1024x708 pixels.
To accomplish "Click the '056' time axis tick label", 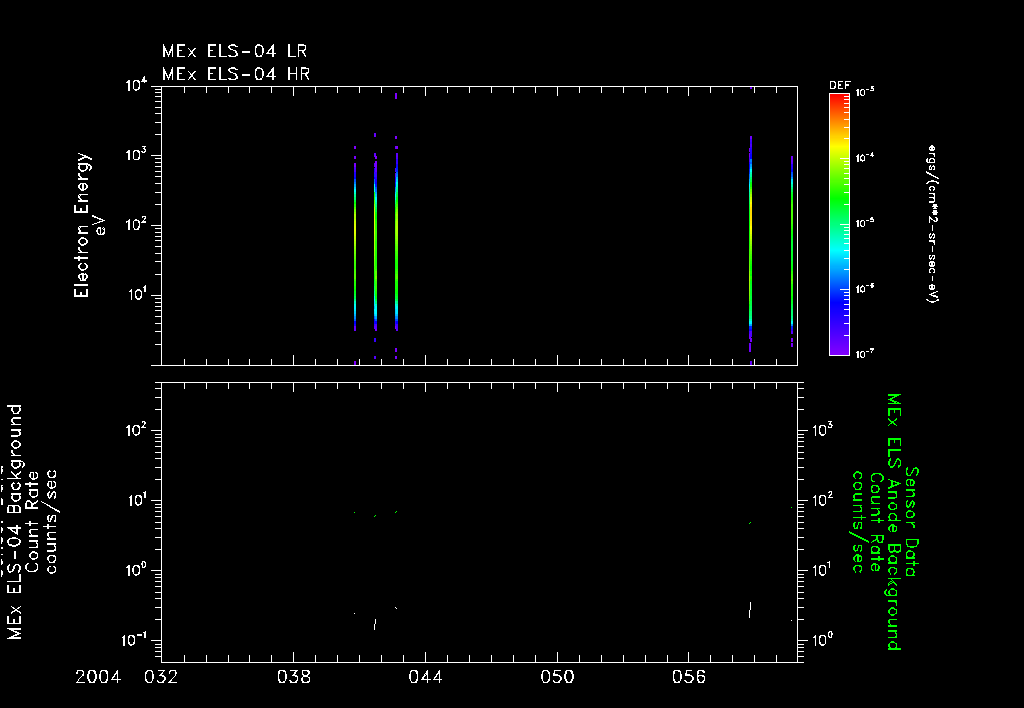I will click(689, 677).
